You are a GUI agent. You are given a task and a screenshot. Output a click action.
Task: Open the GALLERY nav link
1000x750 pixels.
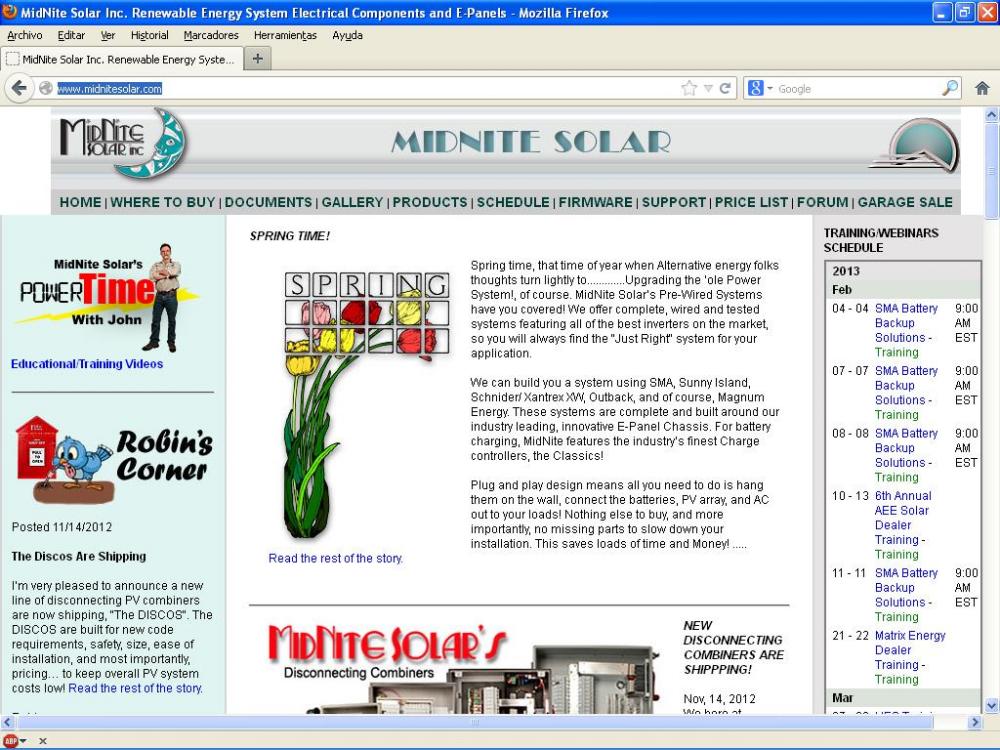[352, 202]
